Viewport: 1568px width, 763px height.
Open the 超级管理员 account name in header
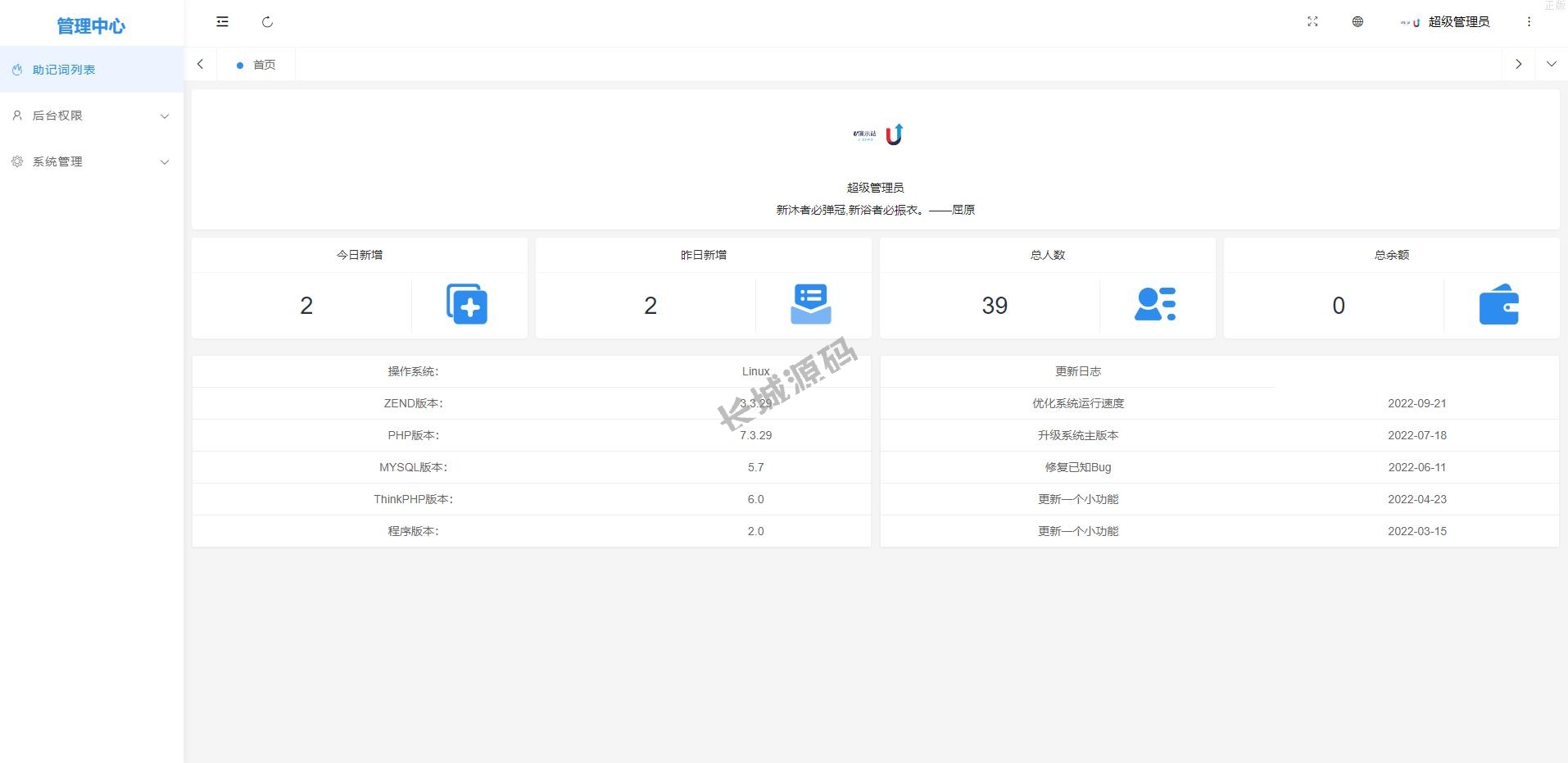click(1459, 22)
